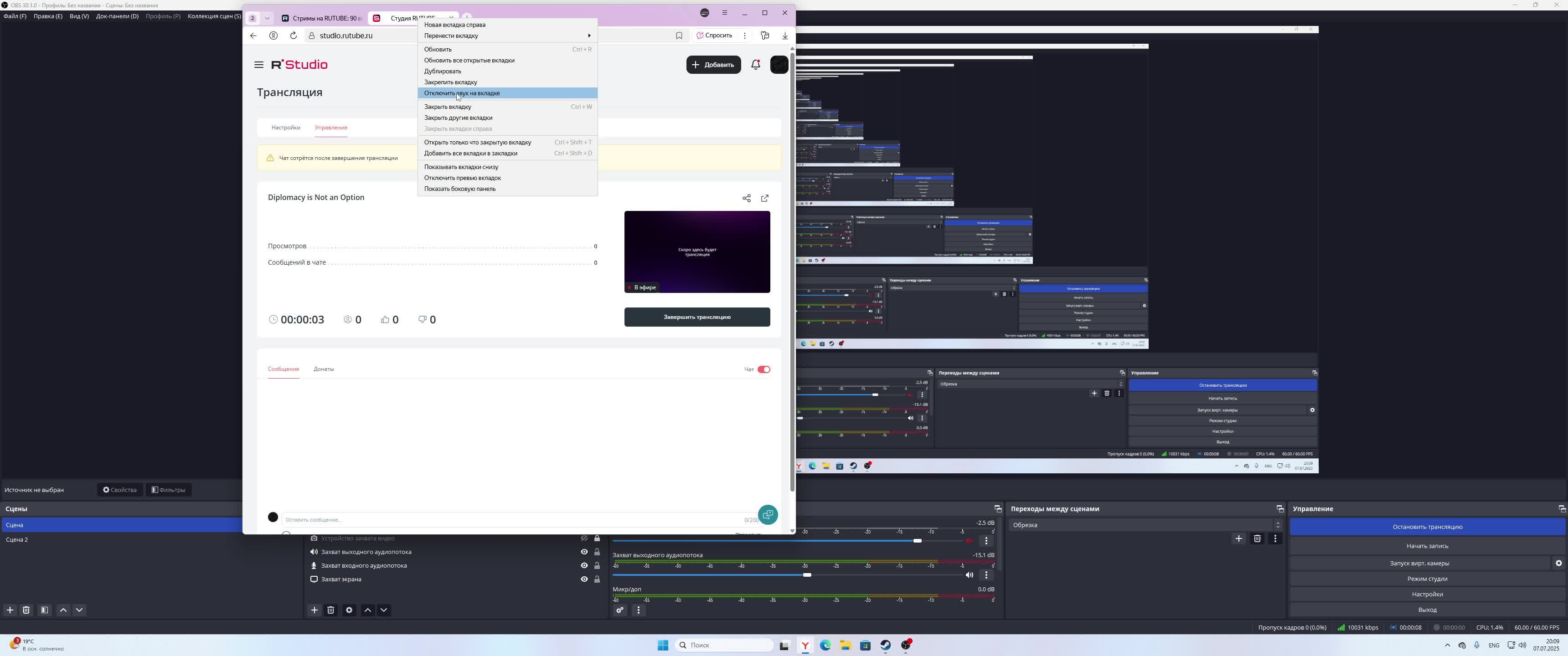Show the Устройство захвата видео source
Screen dimensions: 1568x656
tap(584, 538)
